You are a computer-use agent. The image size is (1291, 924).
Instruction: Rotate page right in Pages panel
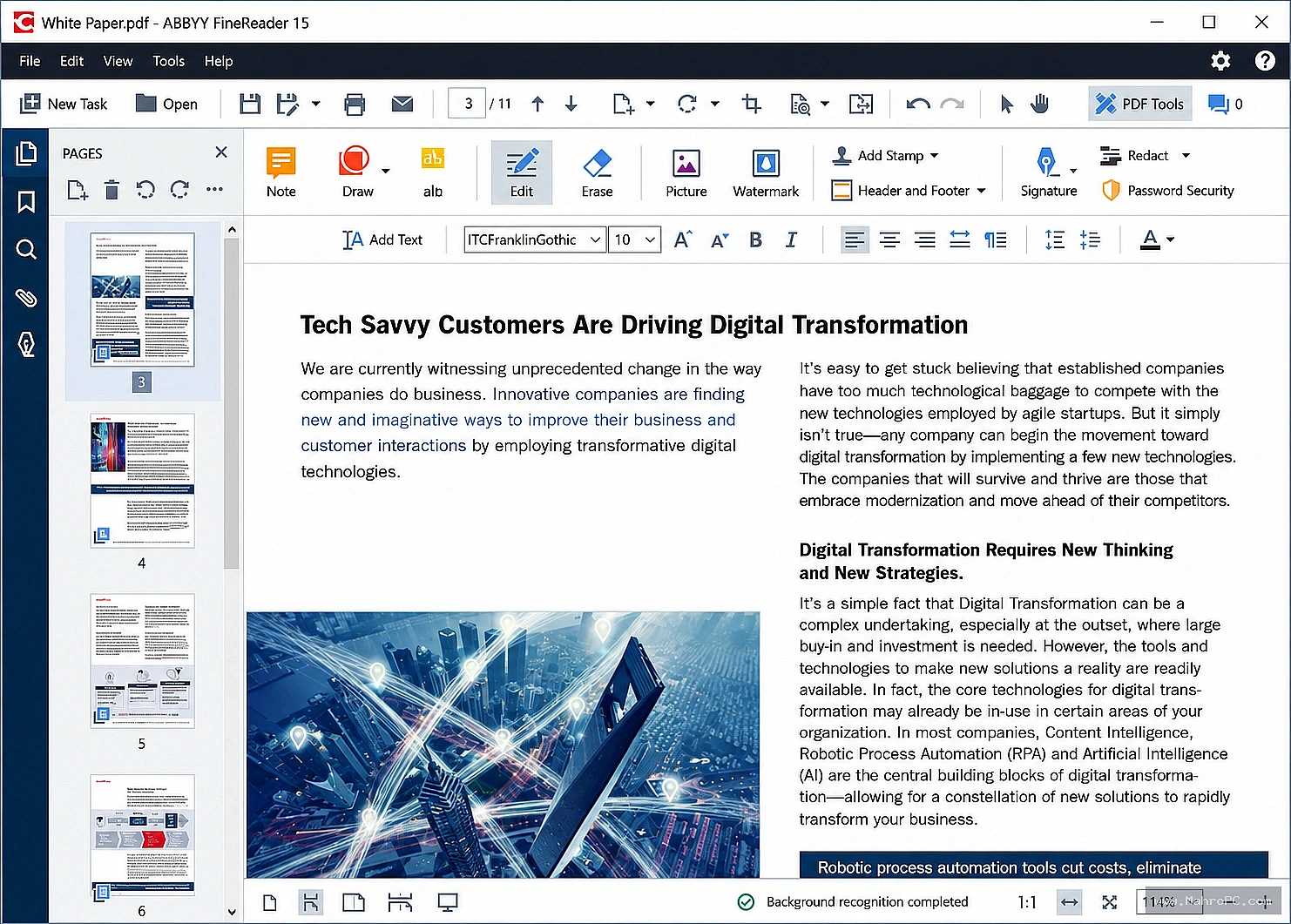tap(179, 190)
